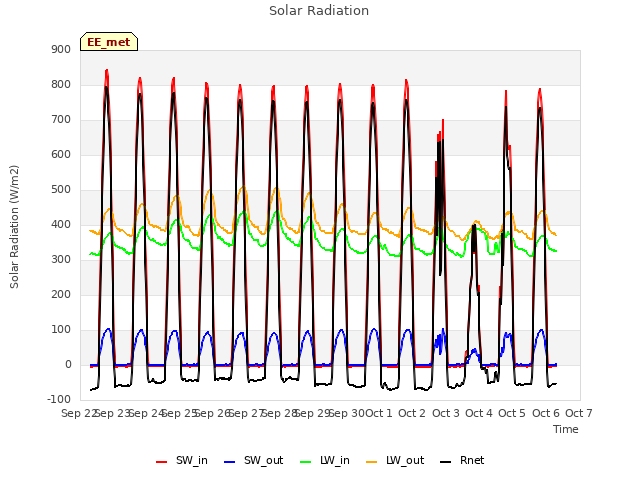Click the low Rnet peak on Oct 4

pyautogui.click(x=474, y=225)
